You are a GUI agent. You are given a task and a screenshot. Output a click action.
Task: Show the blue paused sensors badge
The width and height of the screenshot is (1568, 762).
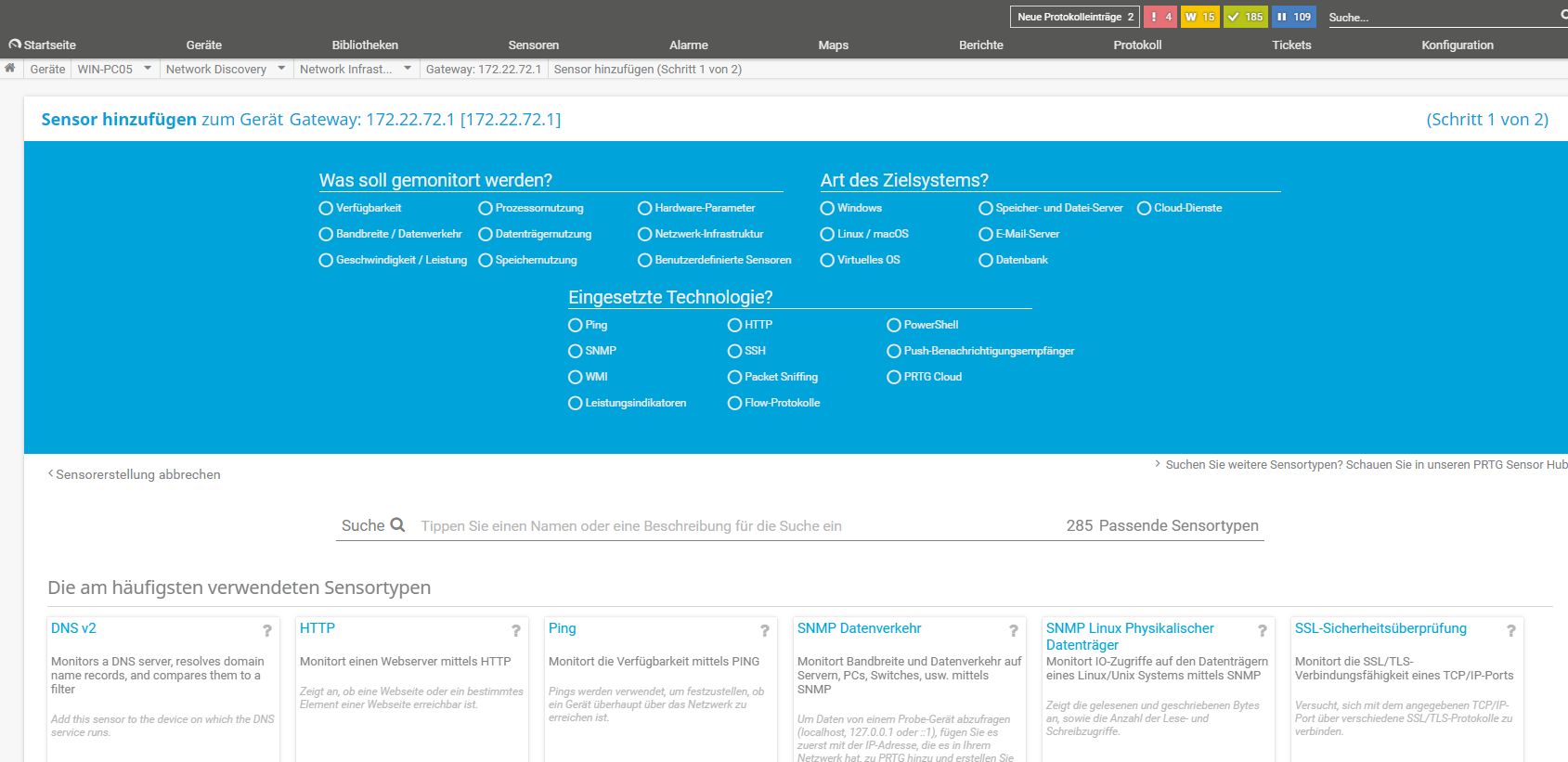[1294, 17]
